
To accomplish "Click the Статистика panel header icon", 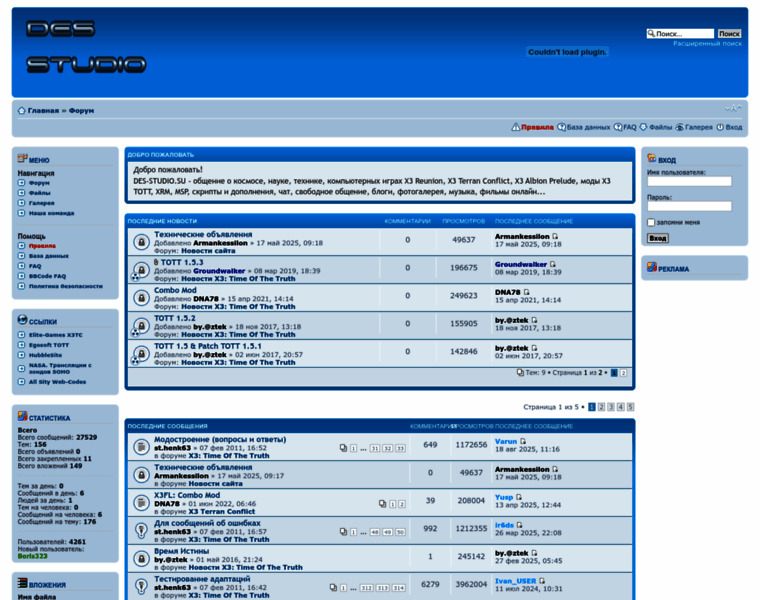I will pos(22,416).
